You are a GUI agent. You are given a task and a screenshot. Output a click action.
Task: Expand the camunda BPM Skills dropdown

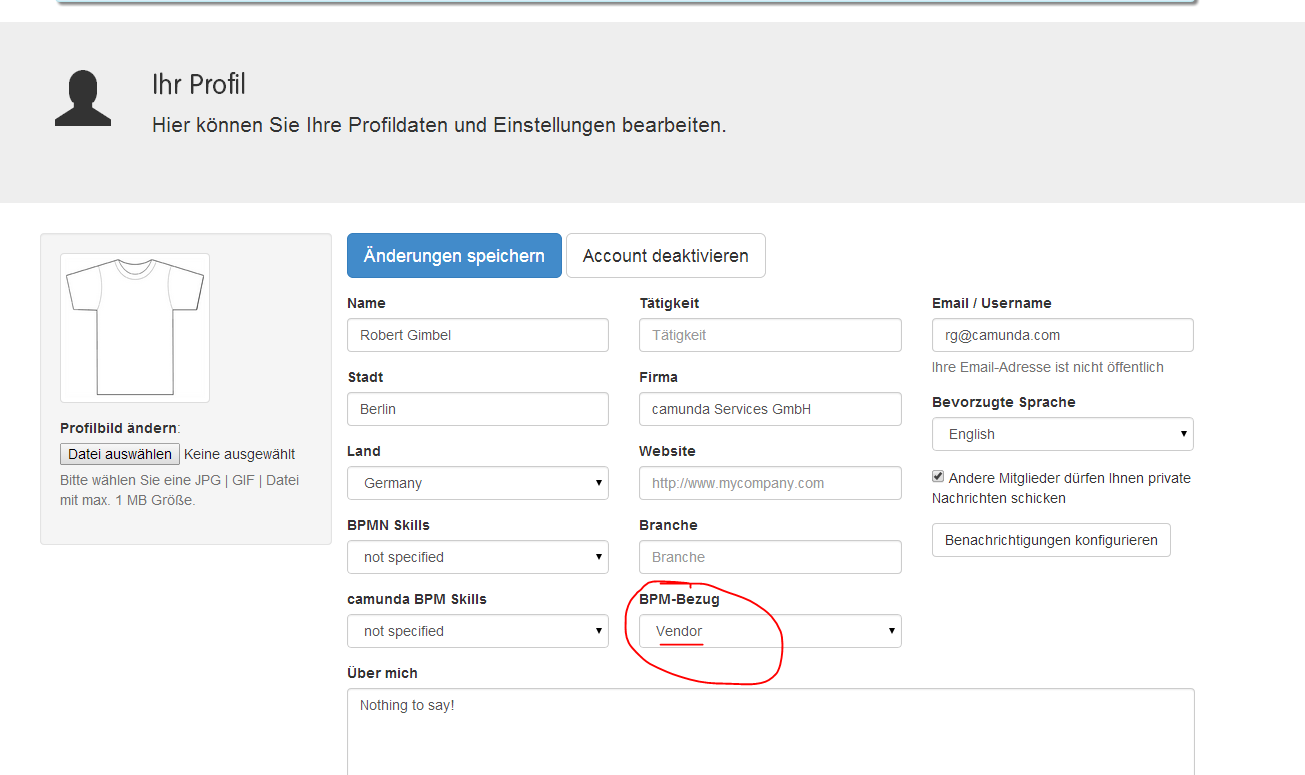tap(478, 631)
